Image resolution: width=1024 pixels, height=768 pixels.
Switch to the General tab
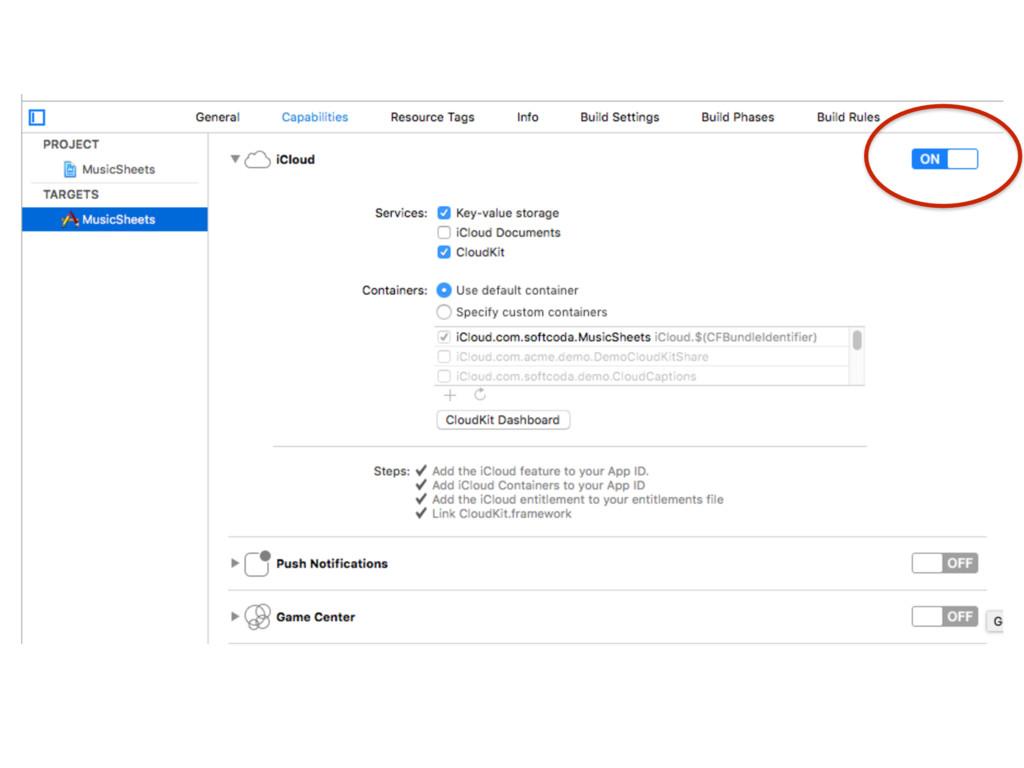pyautogui.click(x=217, y=118)
